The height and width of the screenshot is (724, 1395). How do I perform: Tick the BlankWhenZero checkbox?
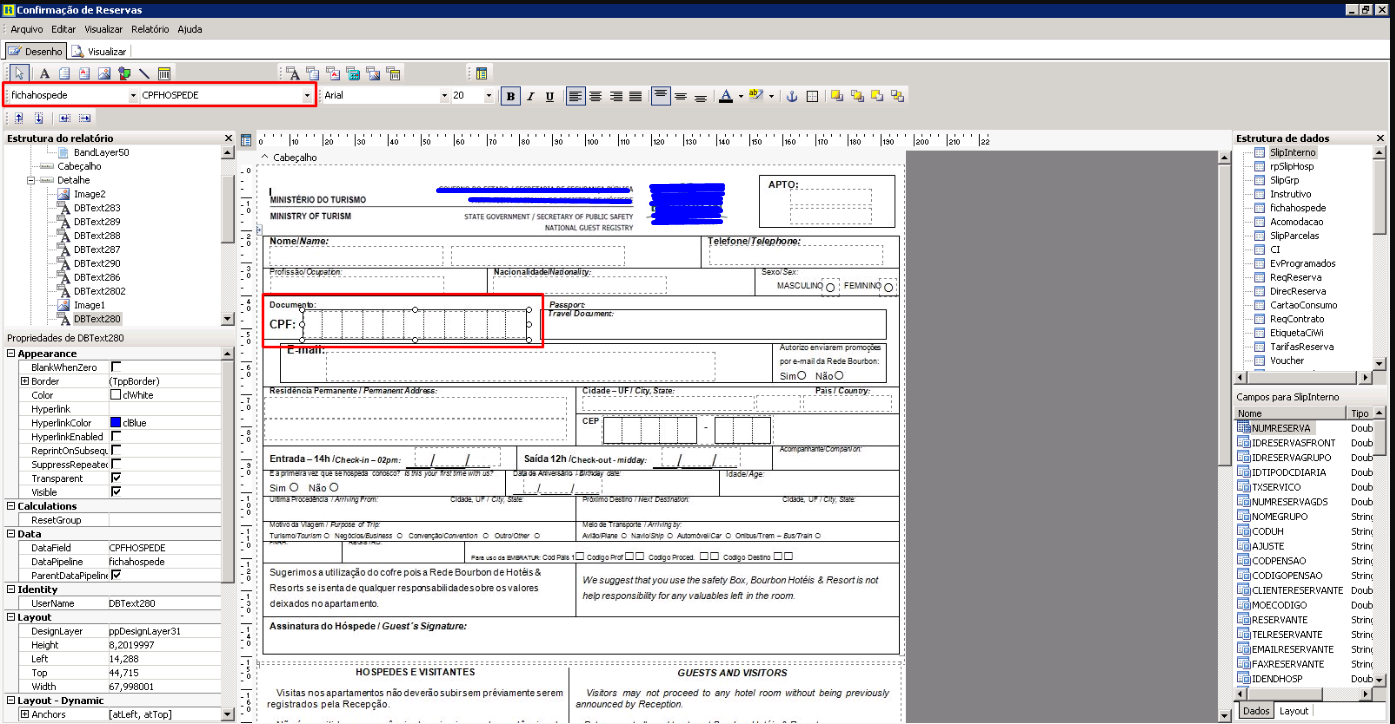(x=115, y=367)
